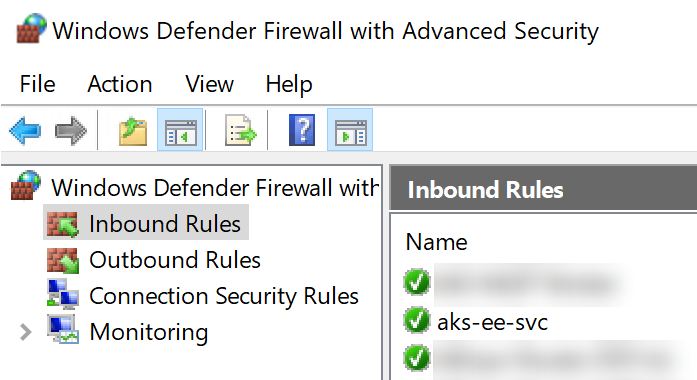The height and width of the screenshot is (380, 697).
Task: Click the Export List icon
Action: [x=241, y=130]
